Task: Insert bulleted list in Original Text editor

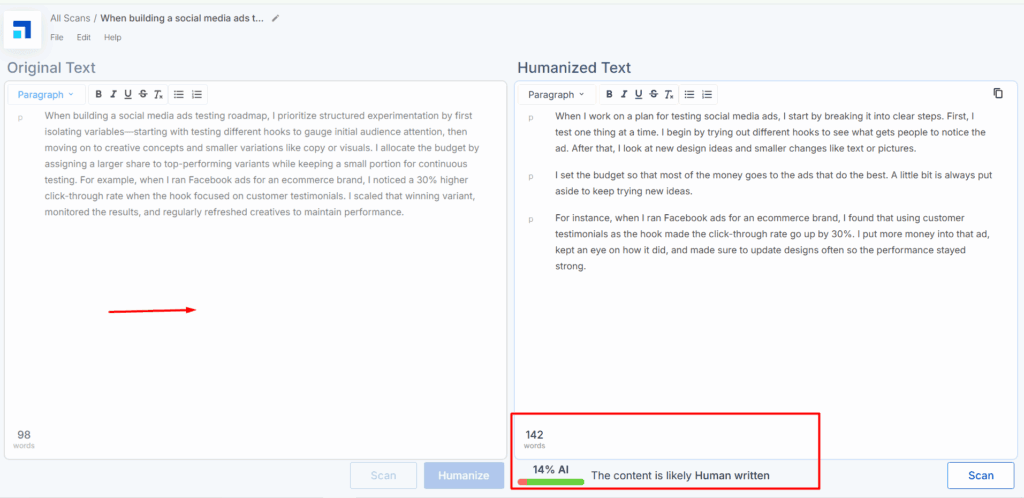Action: pos(179,94)
